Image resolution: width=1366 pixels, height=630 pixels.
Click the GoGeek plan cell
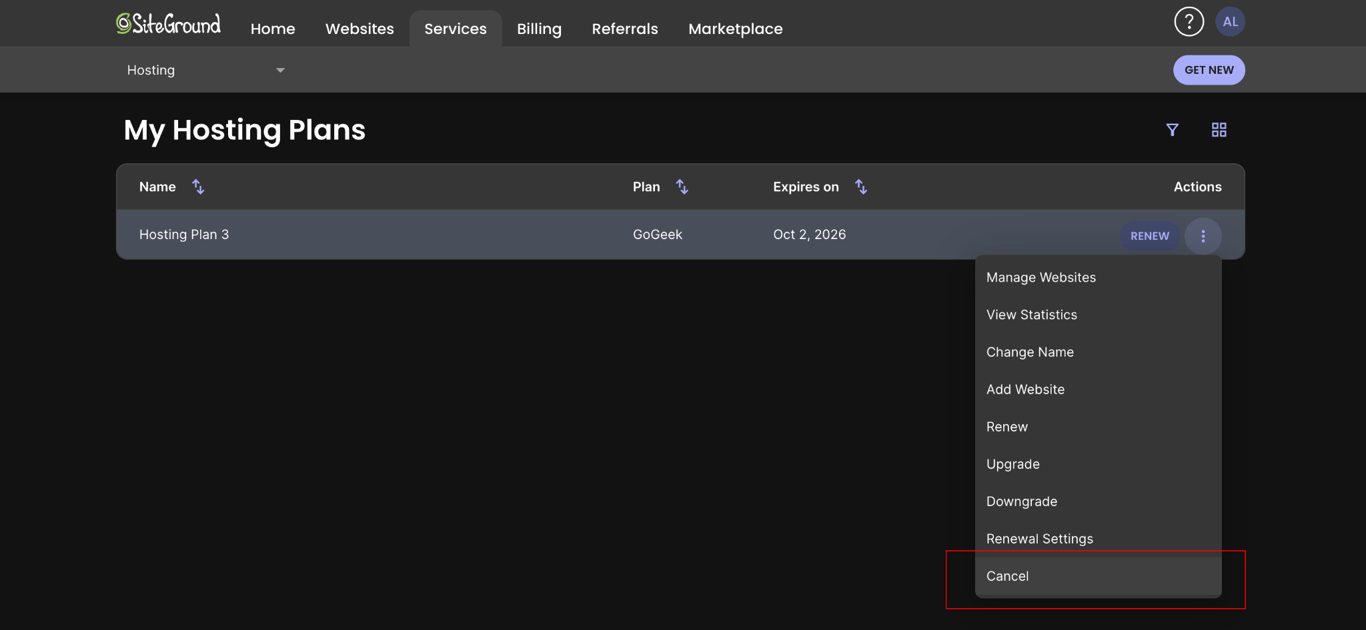click(x=657, y=234)
